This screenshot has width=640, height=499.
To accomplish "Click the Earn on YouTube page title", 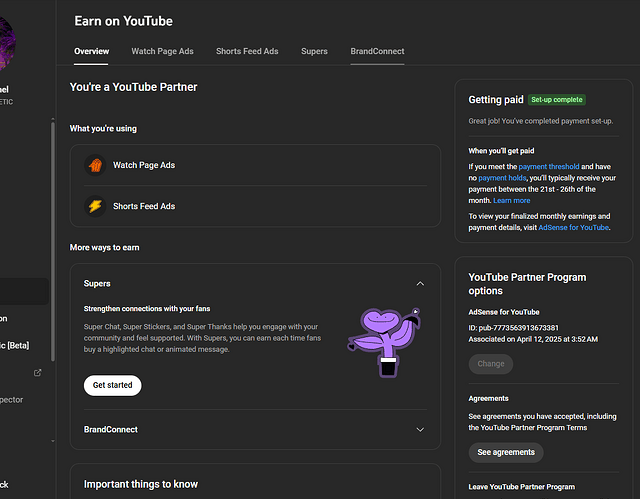I will 123,21.
